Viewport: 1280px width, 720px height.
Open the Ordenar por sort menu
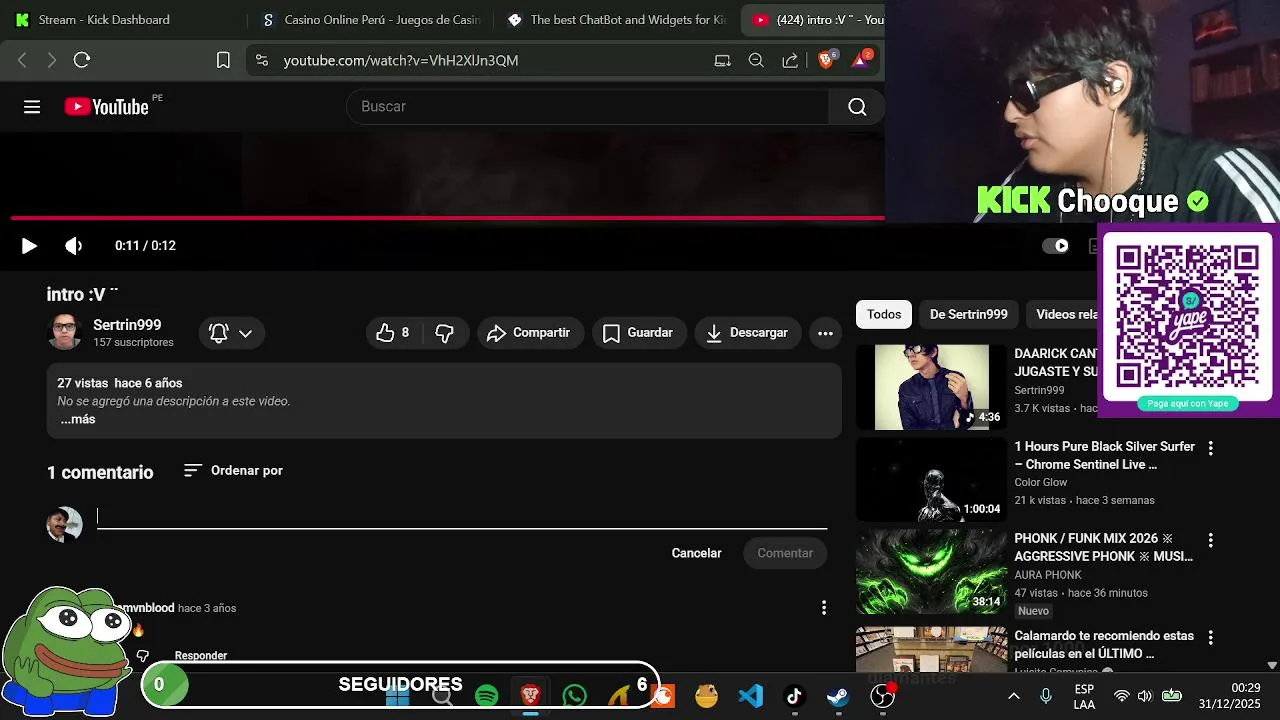pos(234,470)
